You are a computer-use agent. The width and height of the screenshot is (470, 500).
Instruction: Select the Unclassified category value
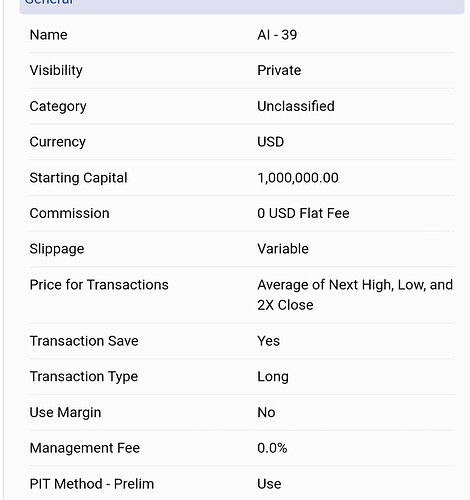(296, 106)
